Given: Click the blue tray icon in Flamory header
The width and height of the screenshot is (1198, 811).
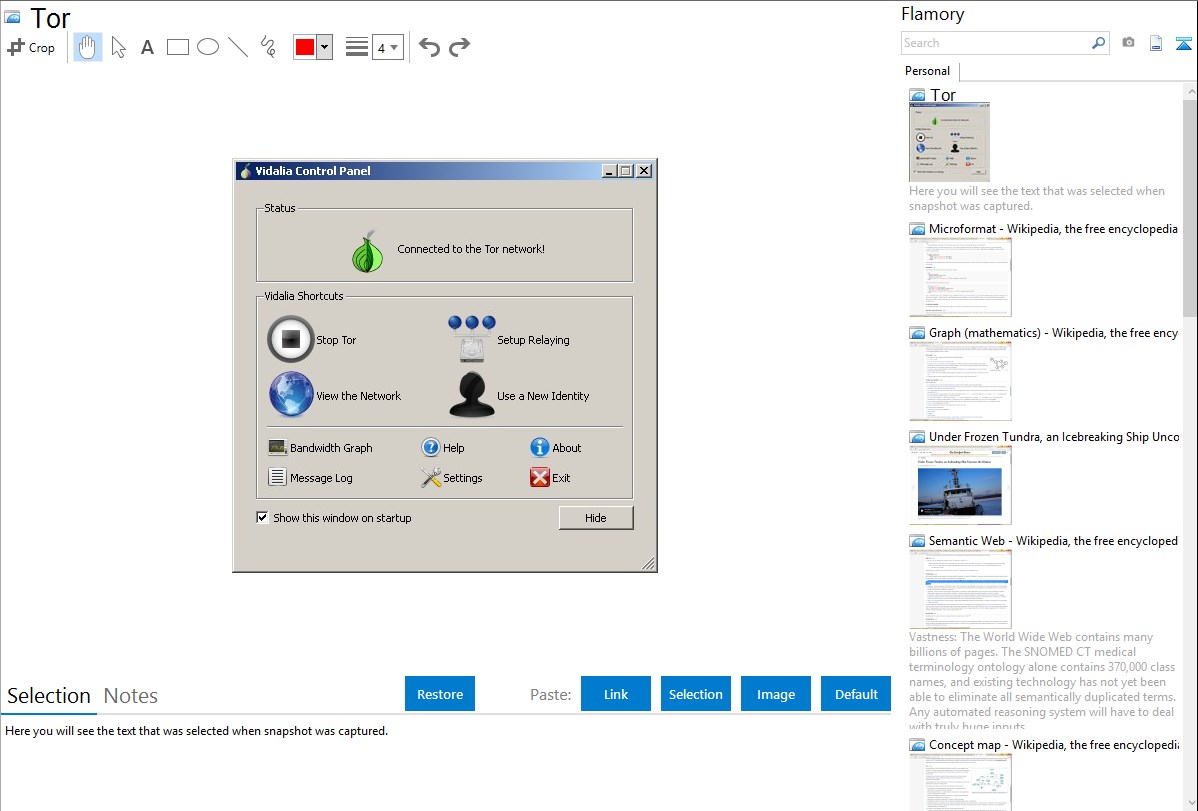Looking at the screenshot, I should [1183, 43].
